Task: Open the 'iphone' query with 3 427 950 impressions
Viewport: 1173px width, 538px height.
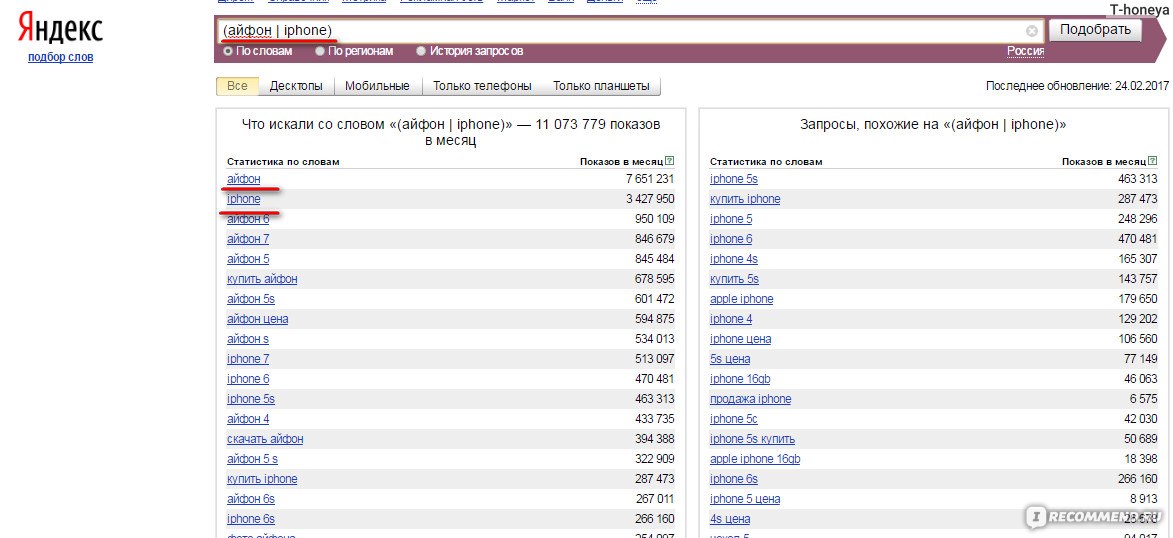Action: coord(244,199)
